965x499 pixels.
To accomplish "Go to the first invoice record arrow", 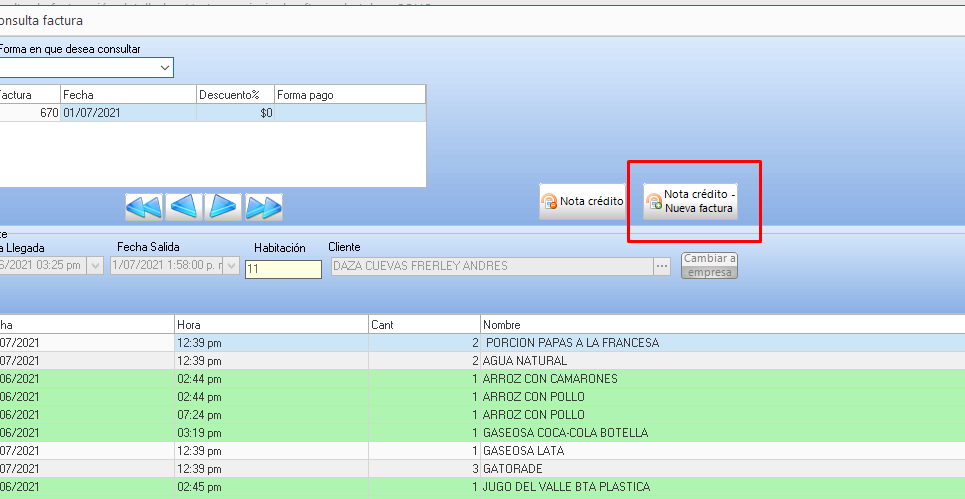I will [x=144, y=207].
